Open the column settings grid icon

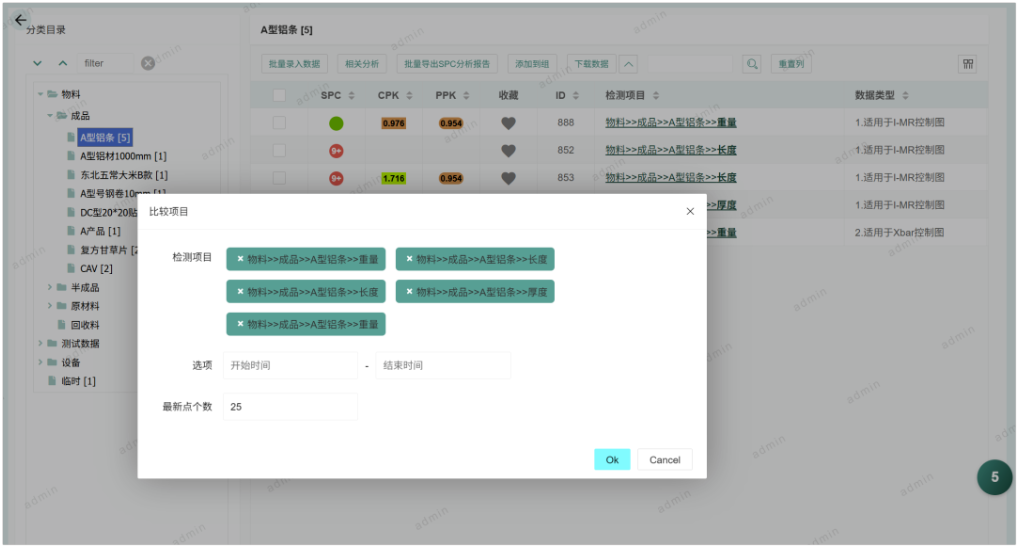tap(967, 64)
